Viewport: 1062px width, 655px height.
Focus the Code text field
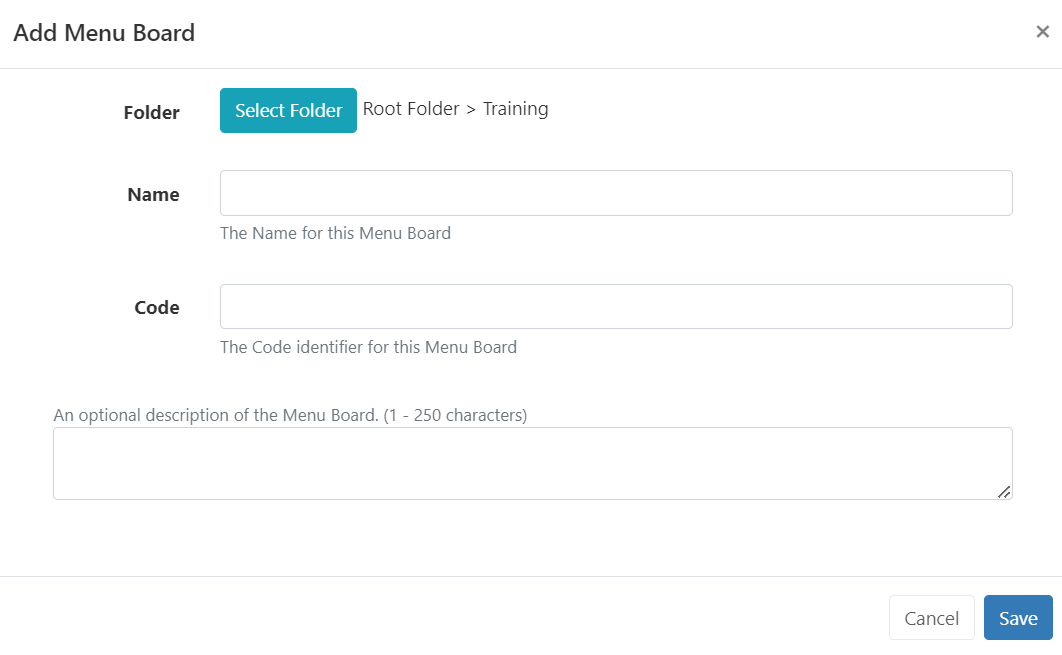coord(616,307)
